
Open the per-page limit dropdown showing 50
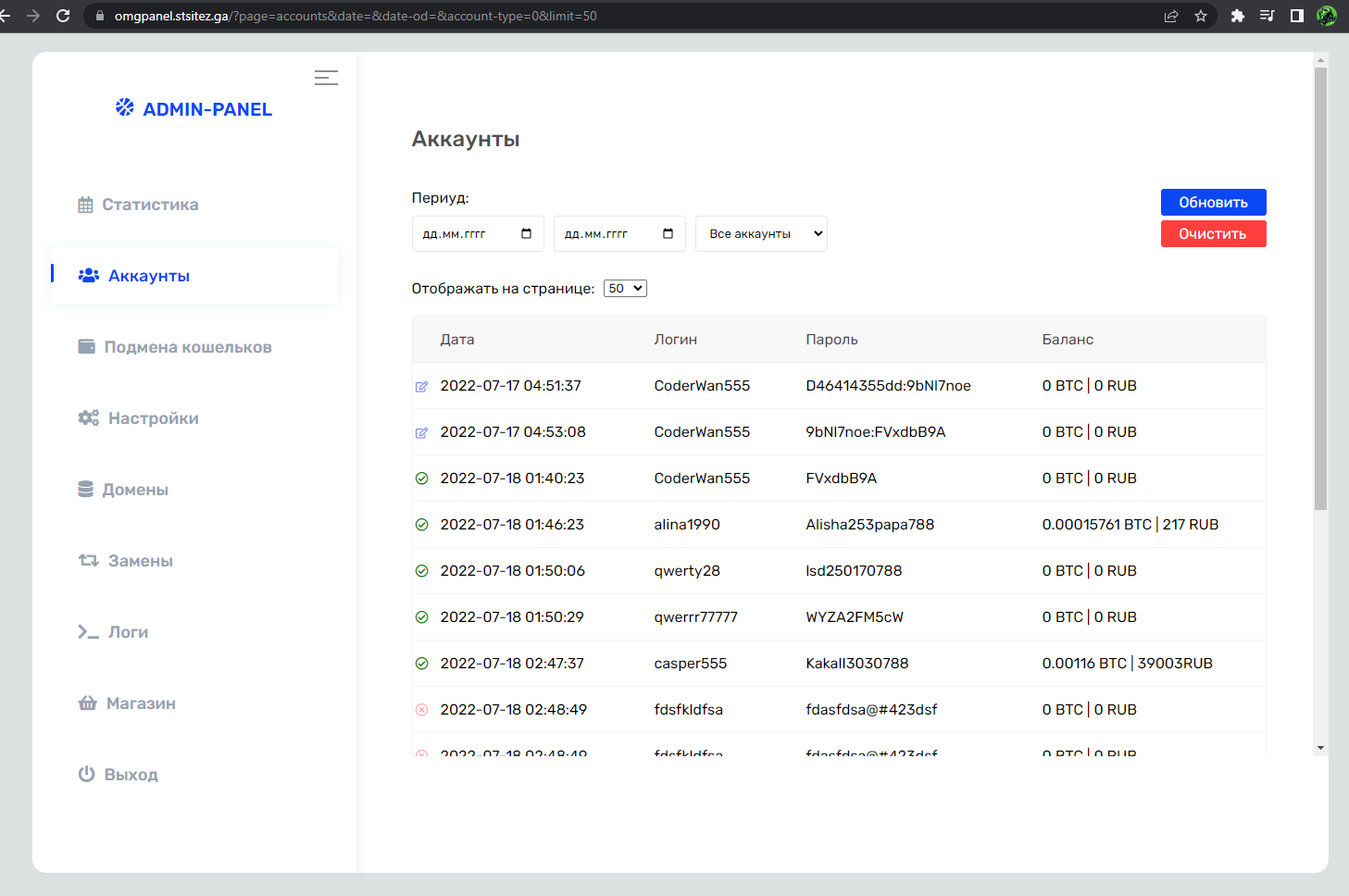(625, 289)
